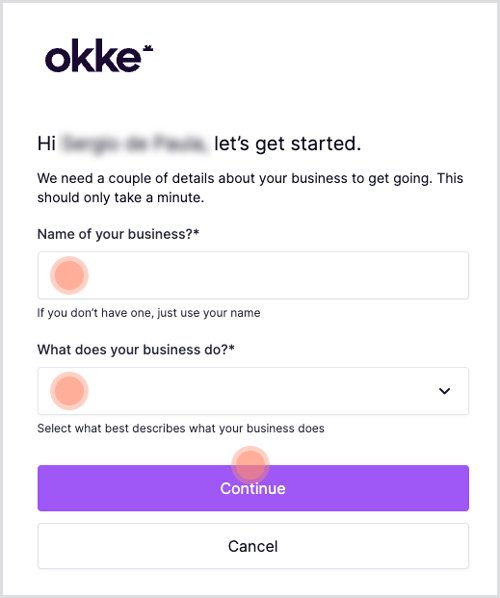This screenshot has height=598, width=500.
Task: Click the 'let's get started.' heading text
Action: pyautogui.click(x=288, y=144)
